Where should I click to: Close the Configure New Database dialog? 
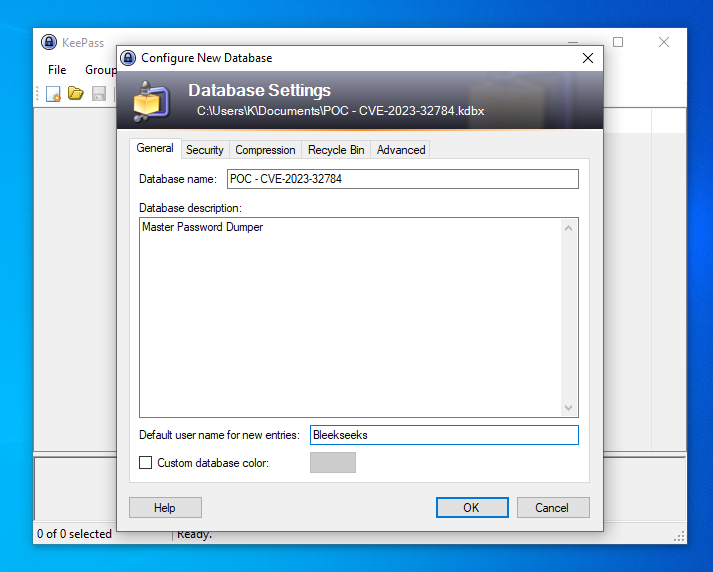588,58
